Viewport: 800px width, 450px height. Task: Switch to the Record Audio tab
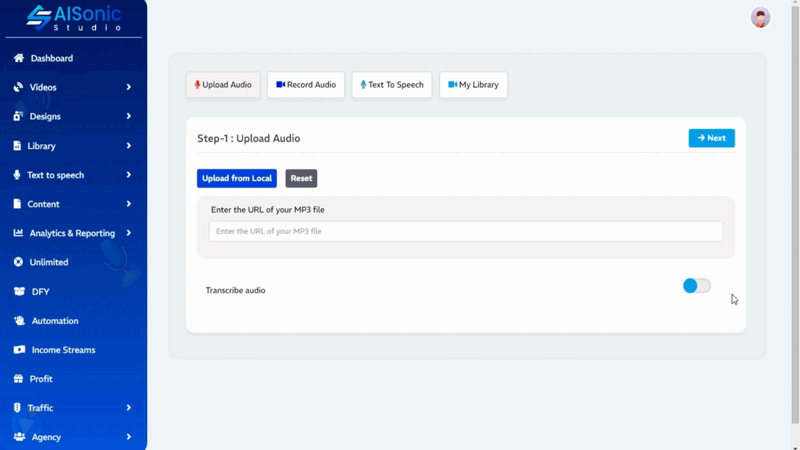click(306, 85)
